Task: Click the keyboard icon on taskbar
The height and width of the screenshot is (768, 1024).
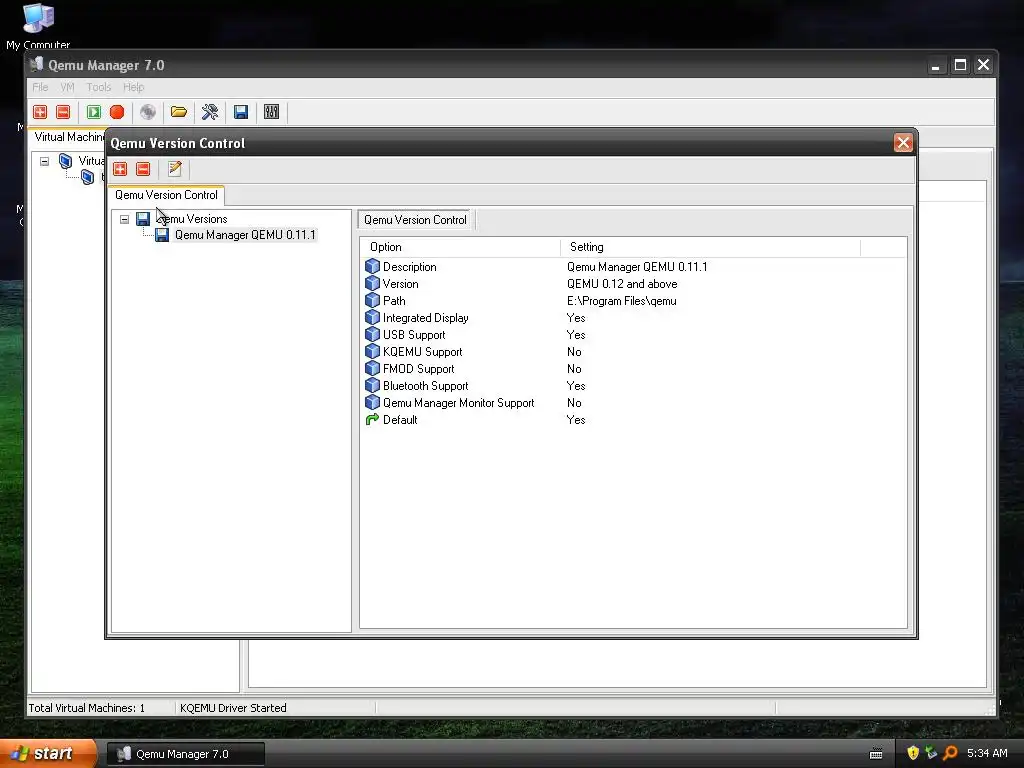Action: [876, 754]
